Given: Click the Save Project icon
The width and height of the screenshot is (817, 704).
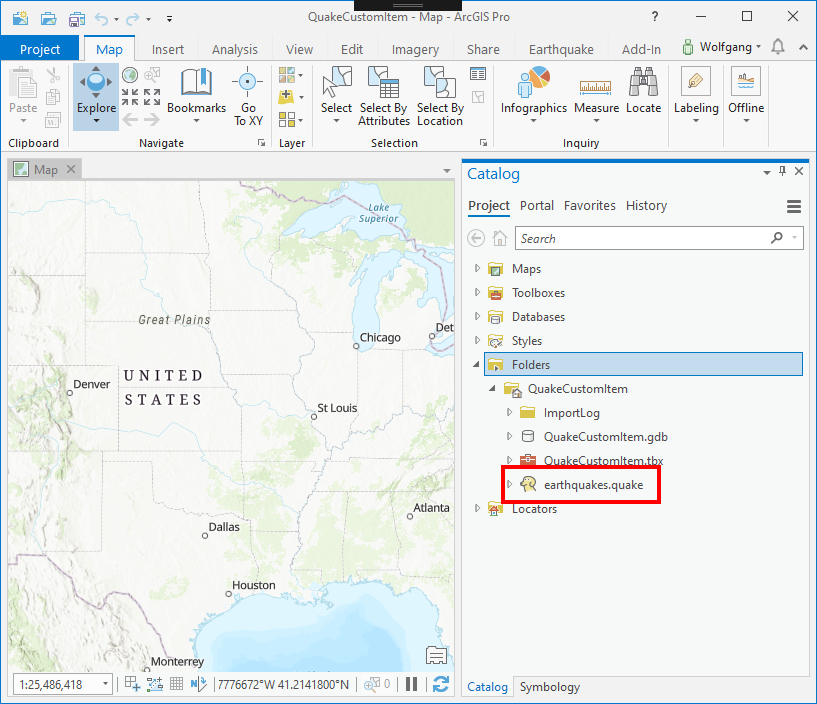Looking at the screenshot, I should coord(77,19).
